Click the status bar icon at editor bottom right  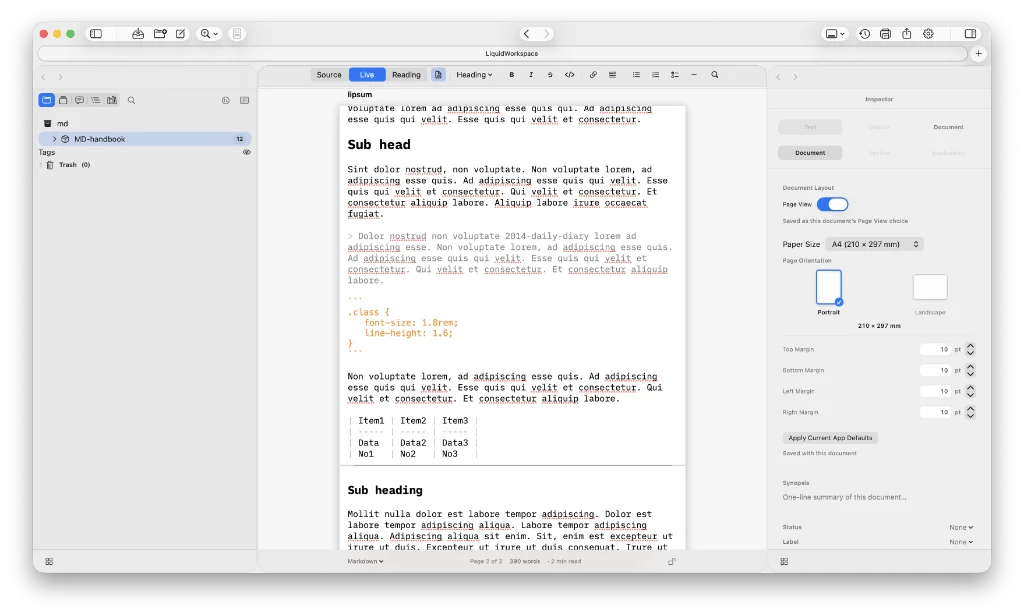pyautogui.click(x=671, y=561)
